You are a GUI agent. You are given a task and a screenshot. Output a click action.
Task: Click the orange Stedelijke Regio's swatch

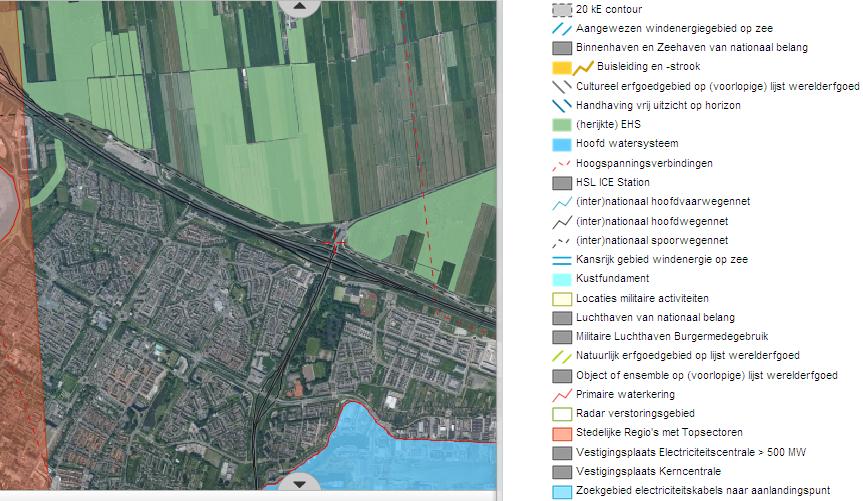562,433
